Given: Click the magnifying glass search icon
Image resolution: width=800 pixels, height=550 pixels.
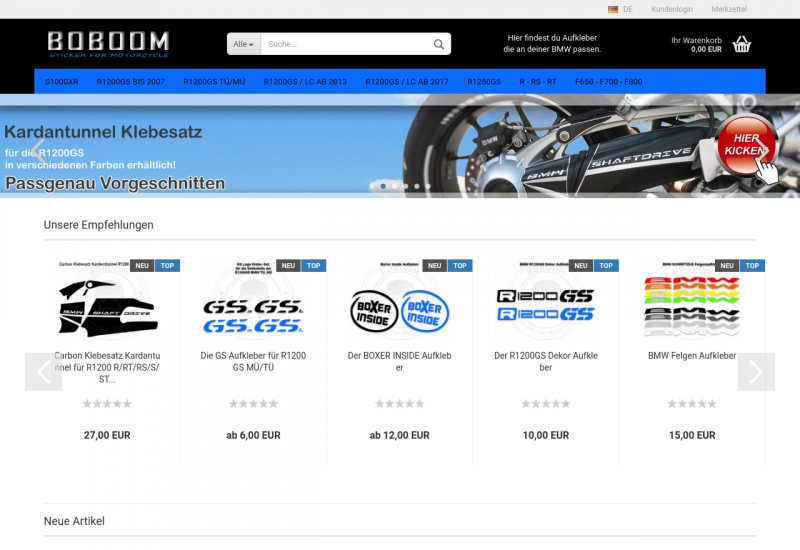Looking at the screenshot, I should pyautogui.click(x=438, y=44).
